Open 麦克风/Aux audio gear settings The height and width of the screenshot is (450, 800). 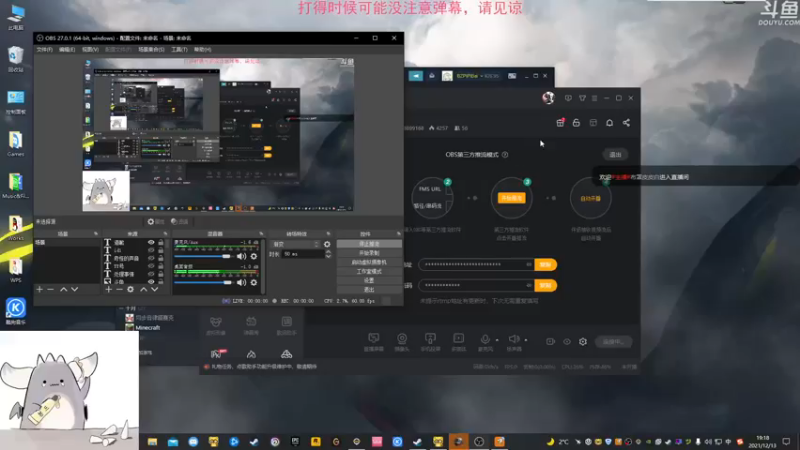click(x=254, y=256)
